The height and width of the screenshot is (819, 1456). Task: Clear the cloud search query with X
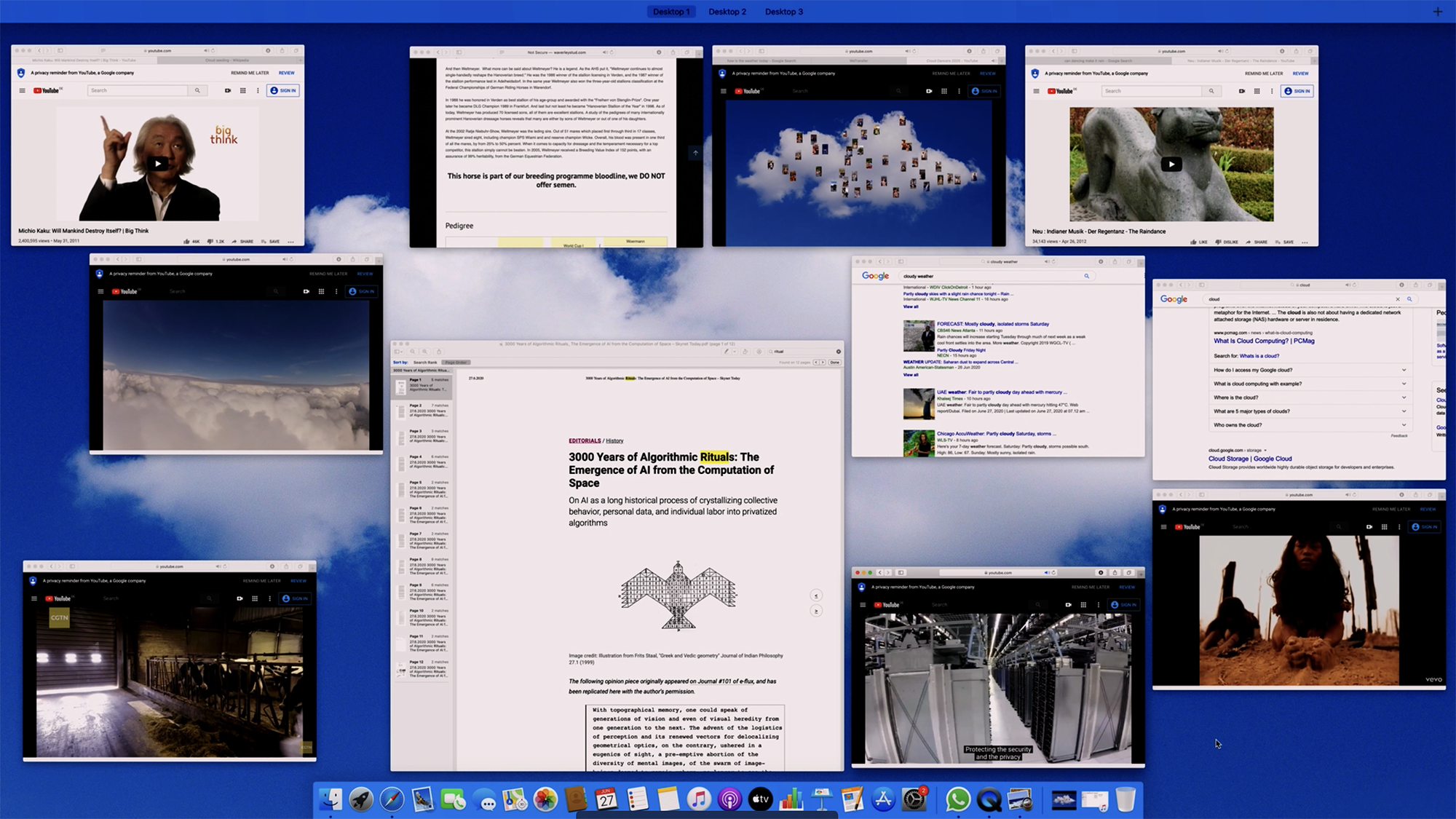tap(1398, 299)
